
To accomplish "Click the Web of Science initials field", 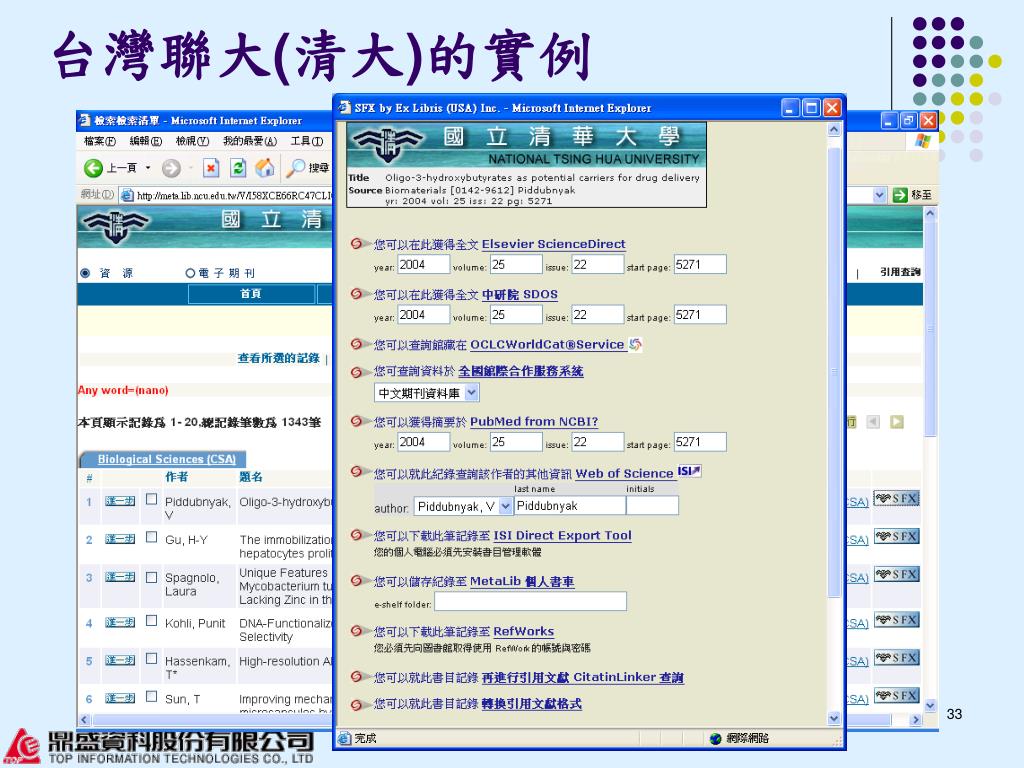I will click(652, 506).
